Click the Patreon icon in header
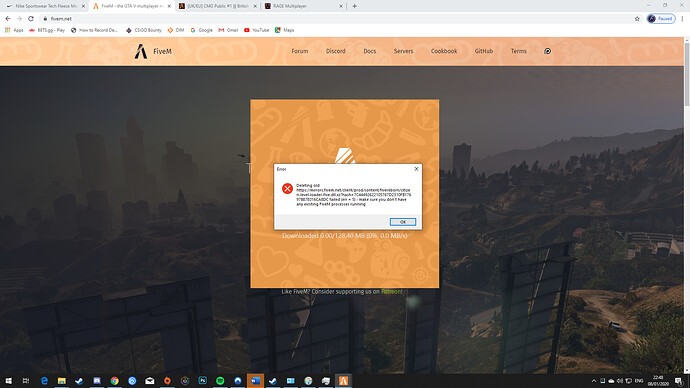This screenshot has height=388, width=690. [547, 51]
